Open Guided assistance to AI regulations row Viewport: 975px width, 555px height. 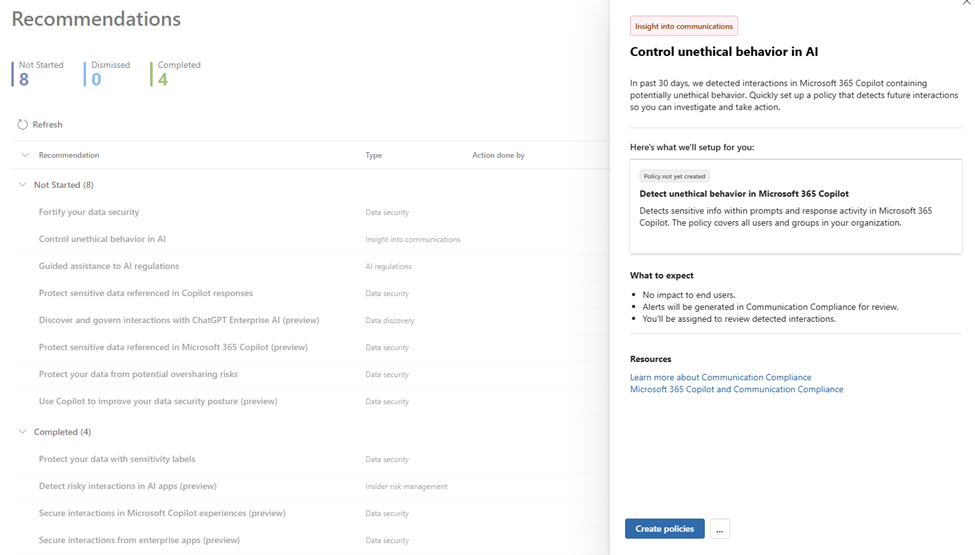109,266
